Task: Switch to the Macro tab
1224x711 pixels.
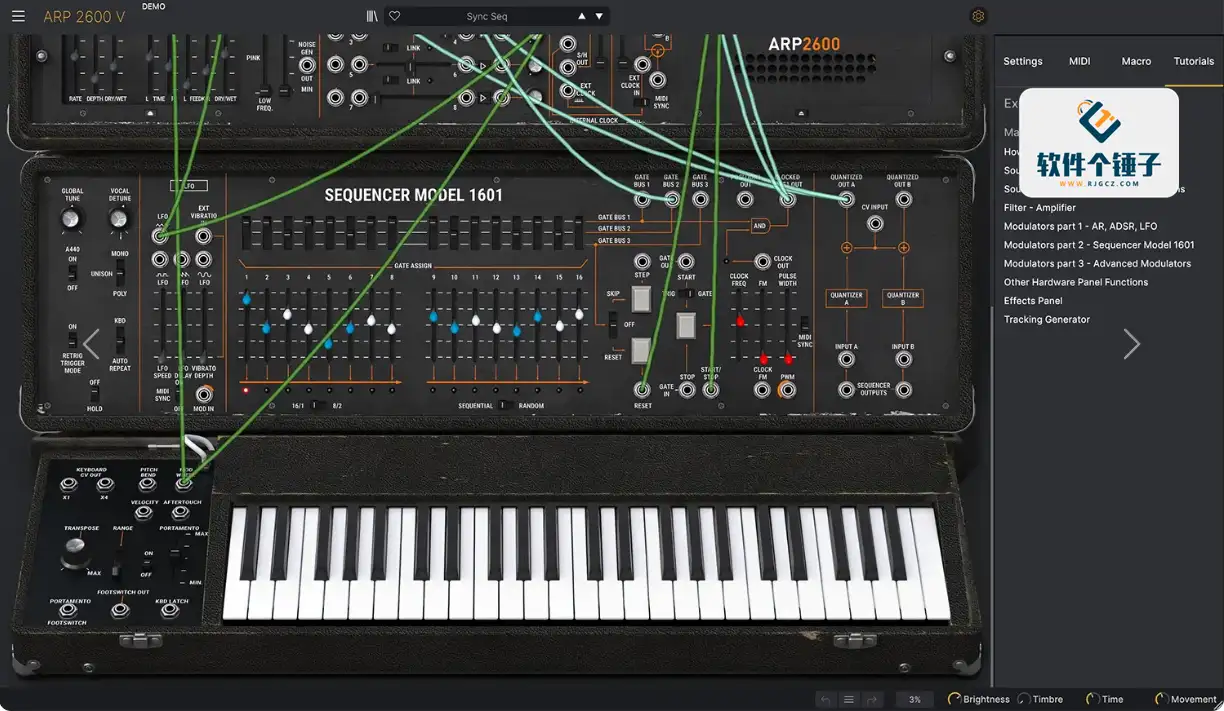Action: (1136, 61)
